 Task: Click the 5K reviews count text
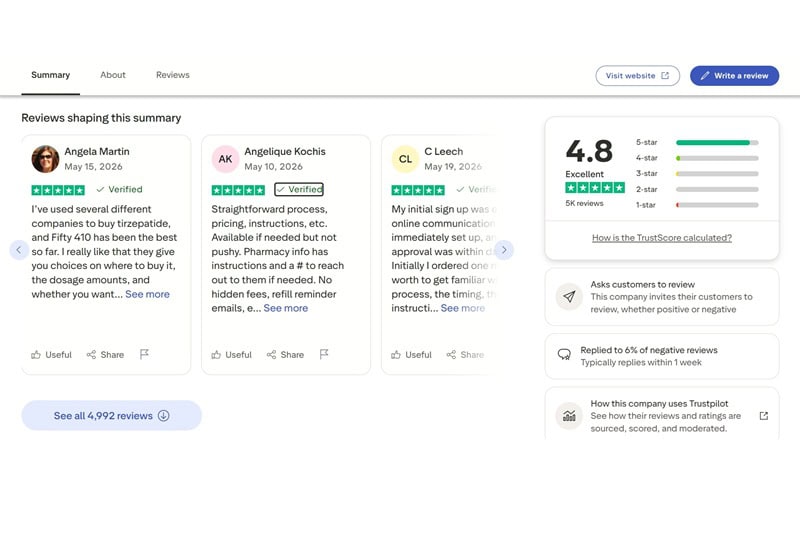click(x=584, y=203)
